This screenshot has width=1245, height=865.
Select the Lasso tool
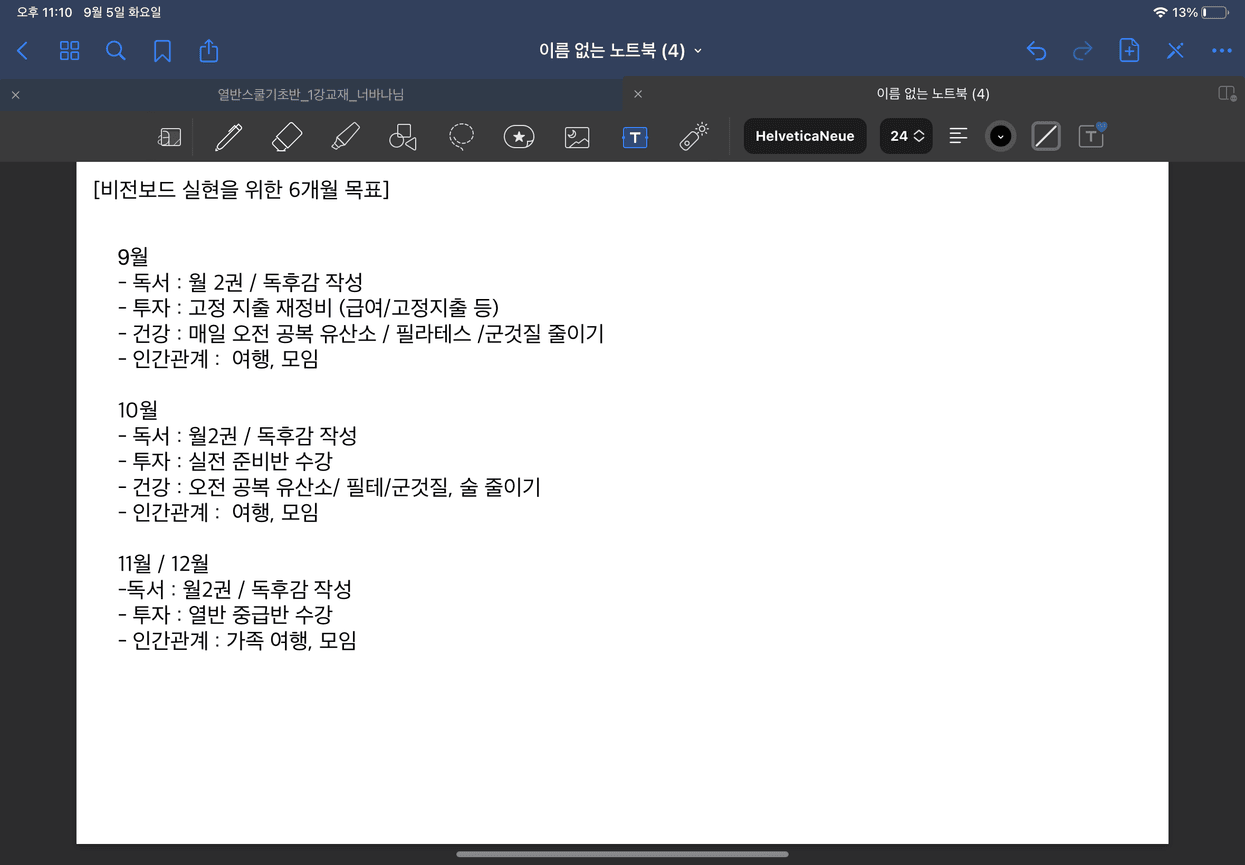(x=461, y=137)
